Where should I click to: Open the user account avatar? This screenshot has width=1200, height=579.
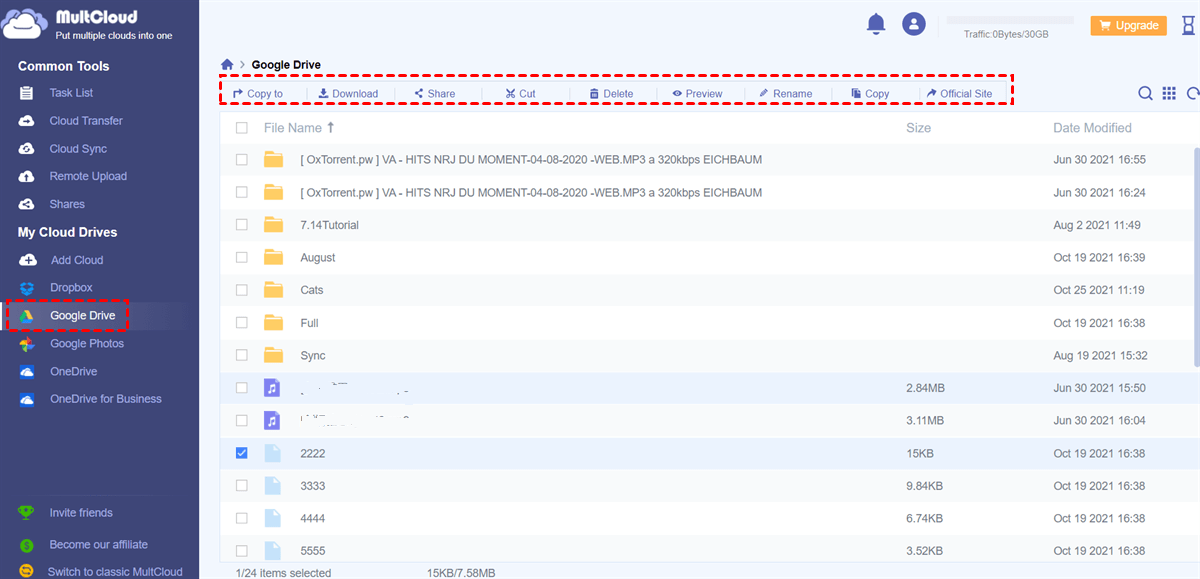(x=913, y=24)
